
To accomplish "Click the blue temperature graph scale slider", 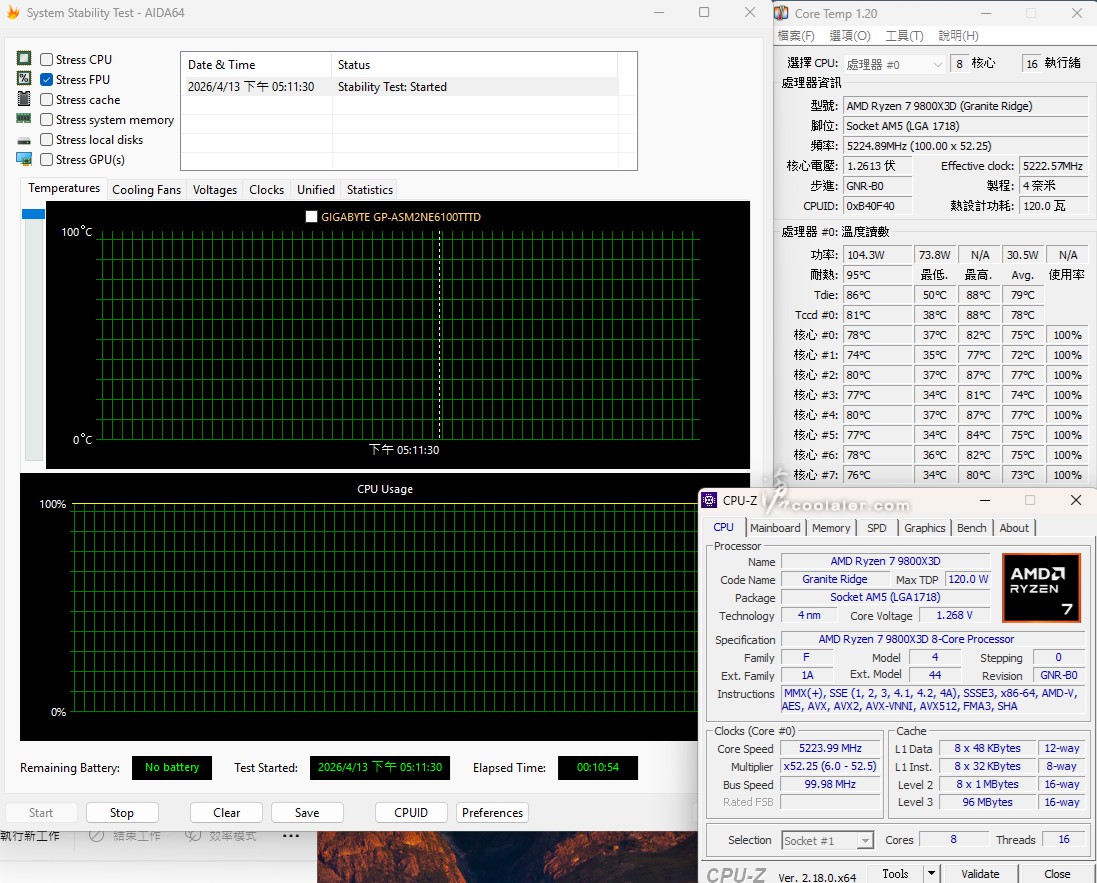I will pyautogui.click(x=34, y=214).
